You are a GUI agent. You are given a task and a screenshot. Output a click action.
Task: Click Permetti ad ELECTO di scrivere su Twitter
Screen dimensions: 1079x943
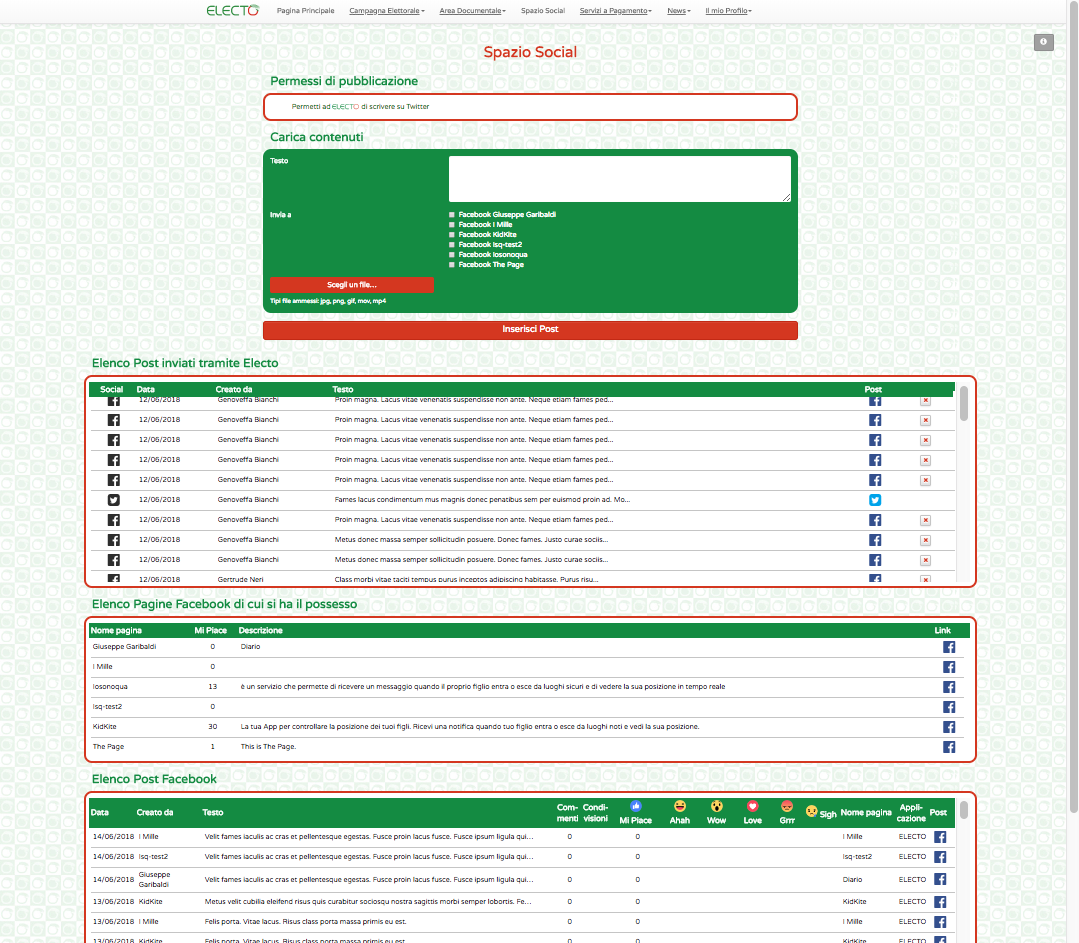pyautogui.click(x=360, y=107)
